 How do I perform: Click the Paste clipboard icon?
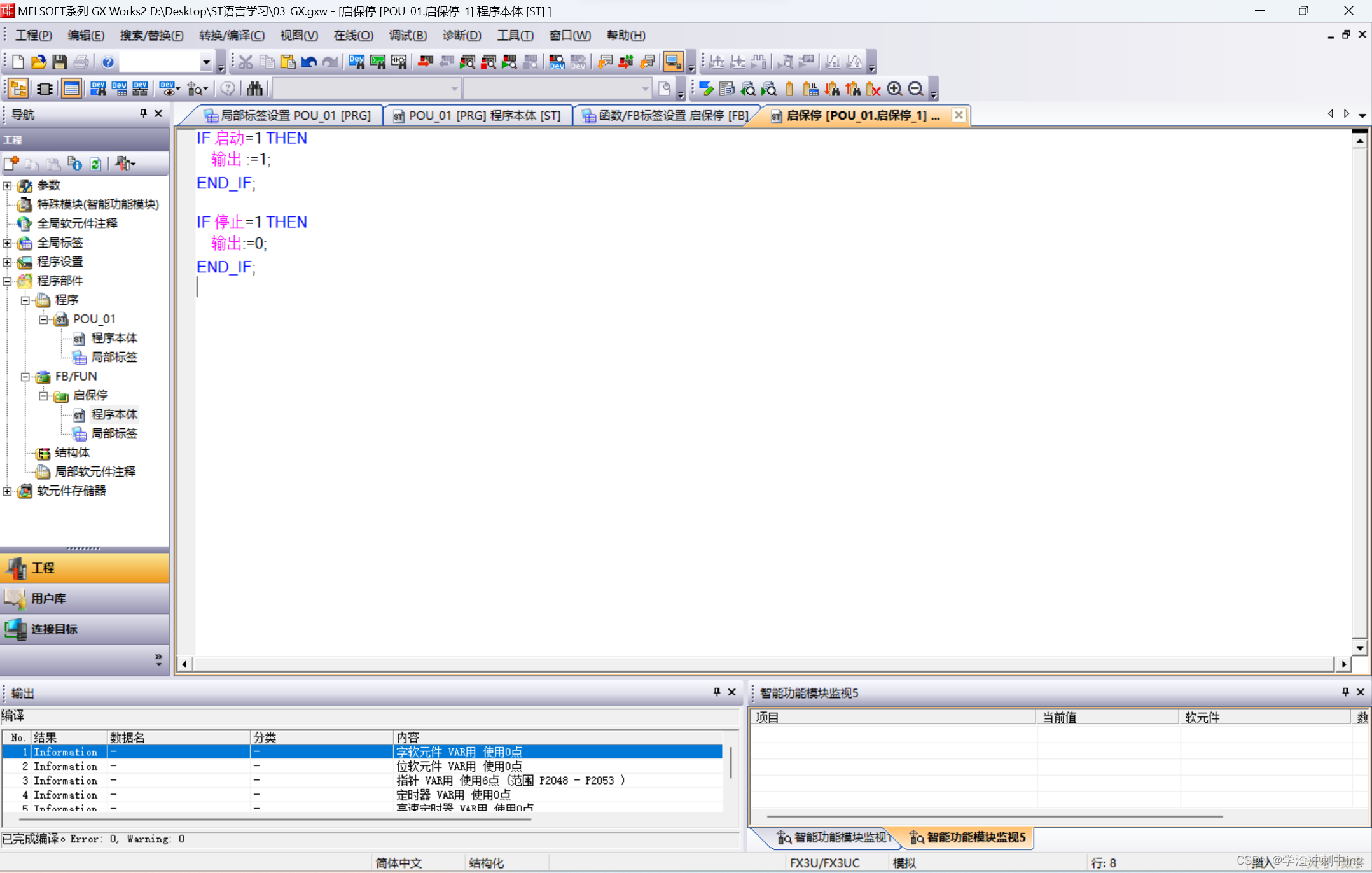click(x=288, y=62)
